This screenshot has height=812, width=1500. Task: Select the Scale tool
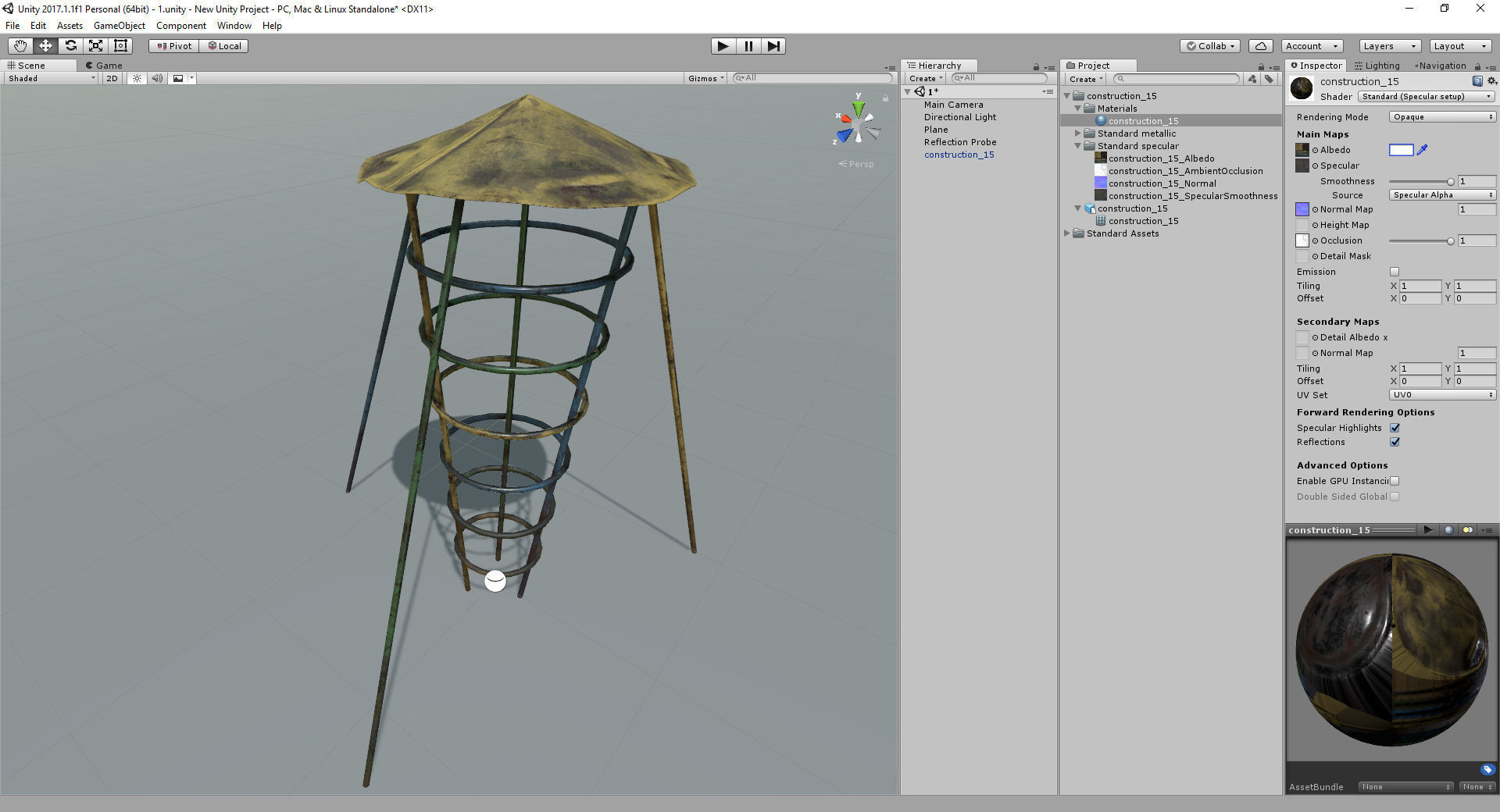tap(95, 46)
